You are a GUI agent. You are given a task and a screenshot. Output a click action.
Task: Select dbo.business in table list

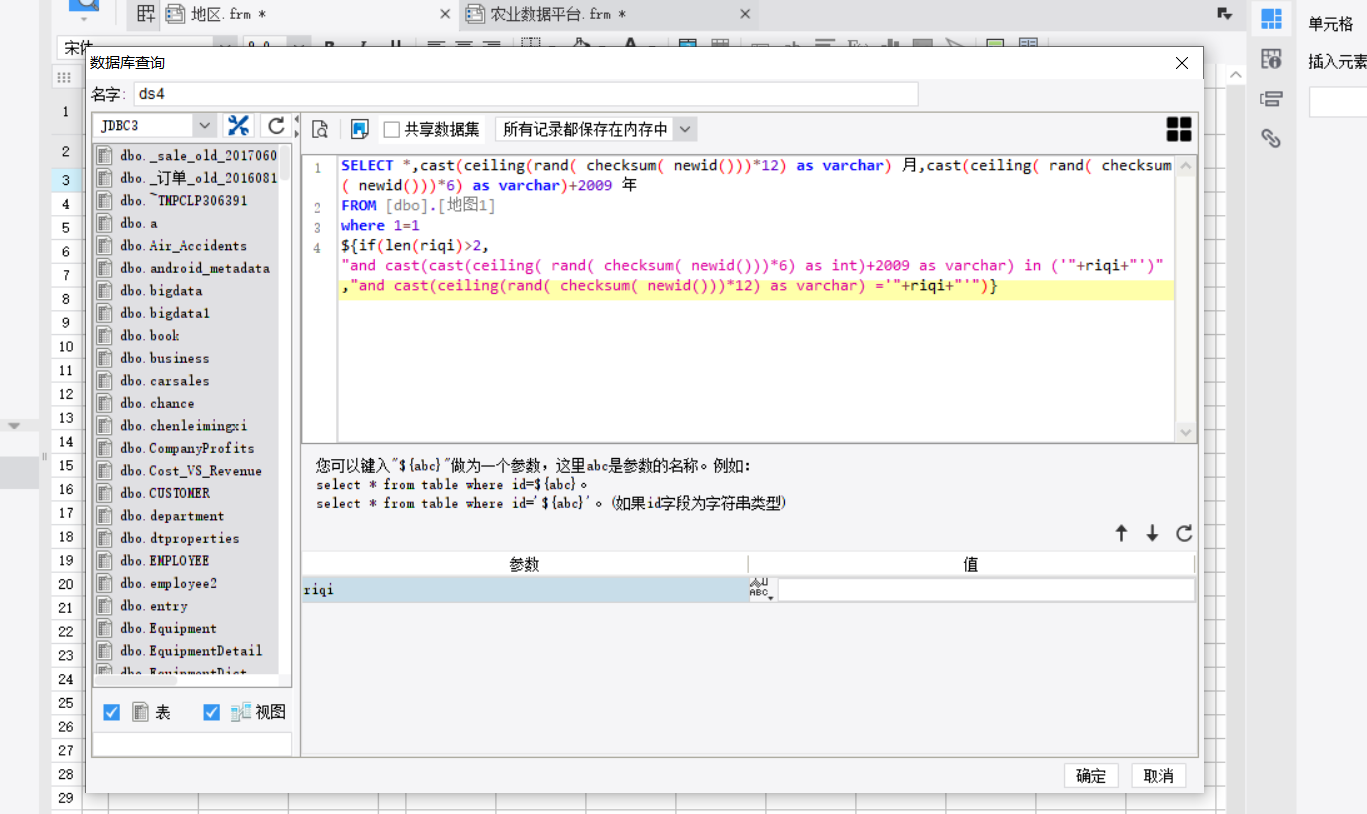pyautogui.click(x=164, y=358)
